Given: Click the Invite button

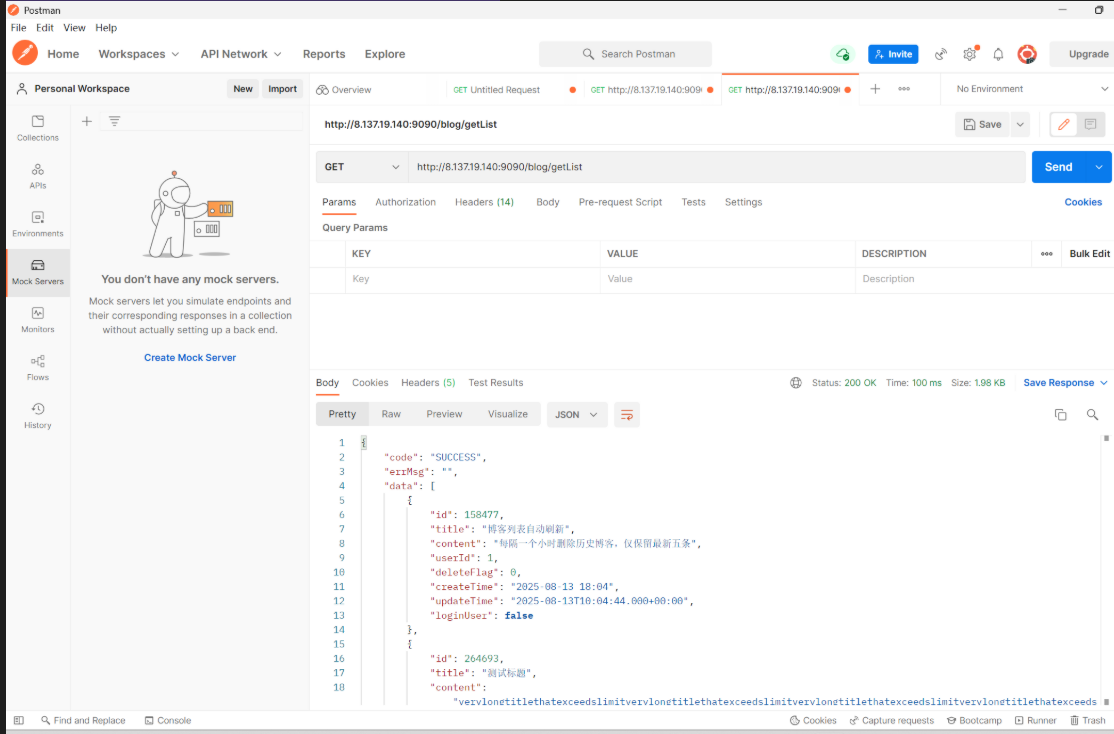Looking at the screenshot, I should [x=893, y=54].
